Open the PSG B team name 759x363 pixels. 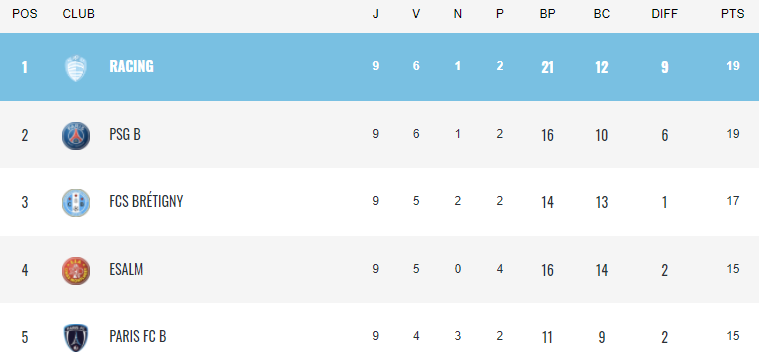pyautogui.click(x=125, y=134)
